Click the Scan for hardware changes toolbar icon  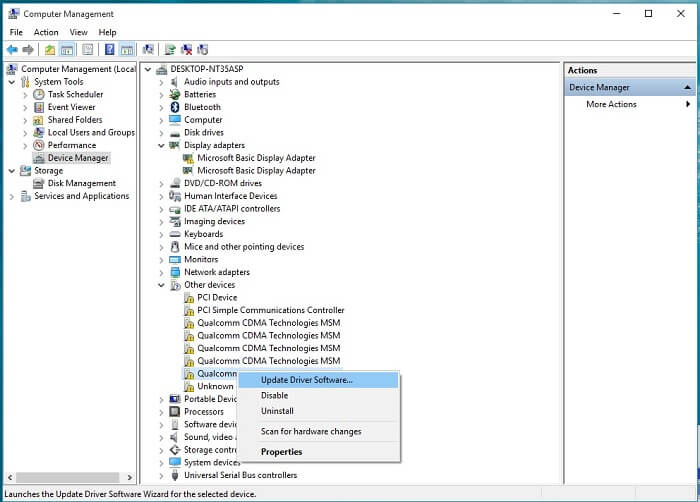[148, 50]
